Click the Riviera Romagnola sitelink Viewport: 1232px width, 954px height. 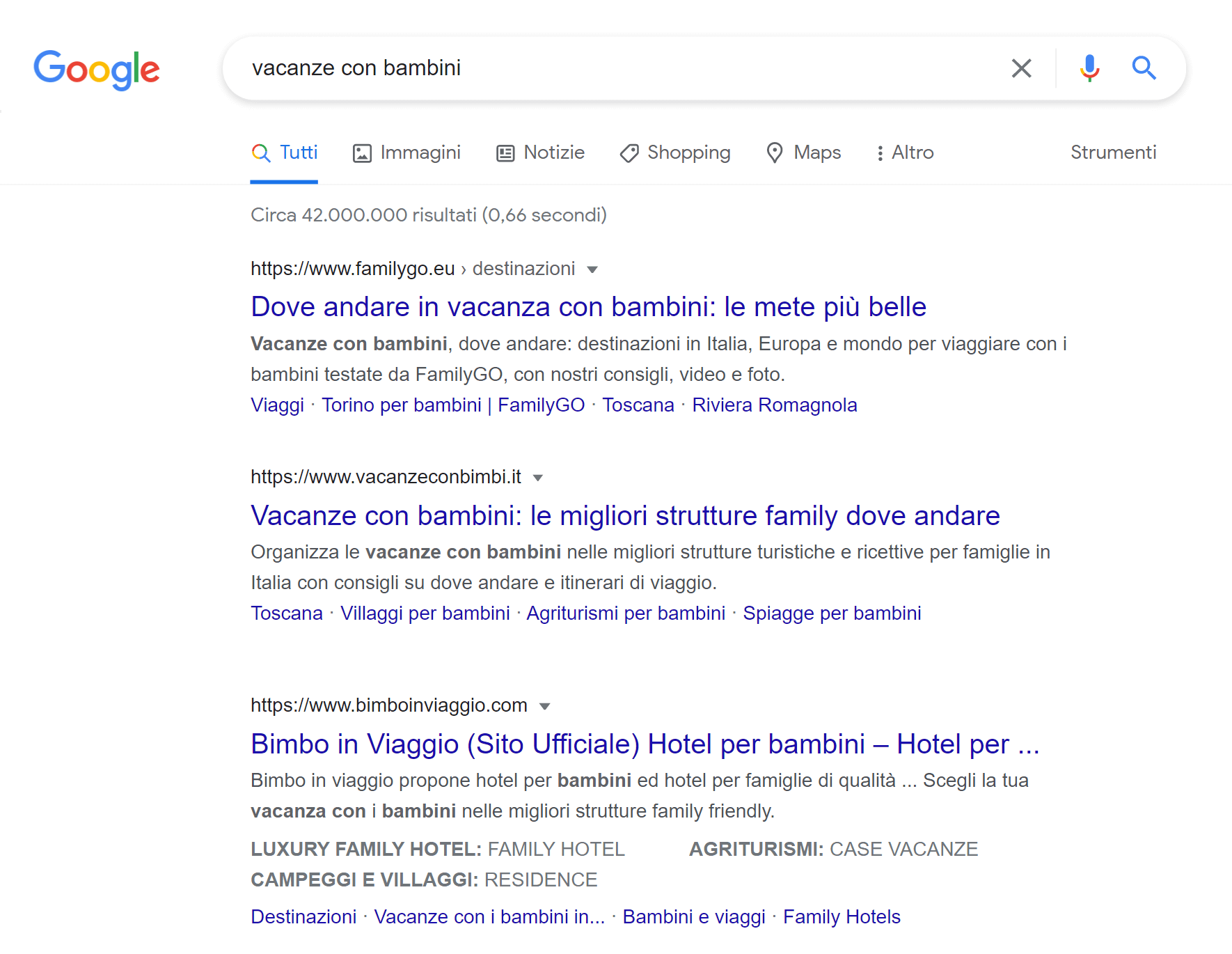775,405
